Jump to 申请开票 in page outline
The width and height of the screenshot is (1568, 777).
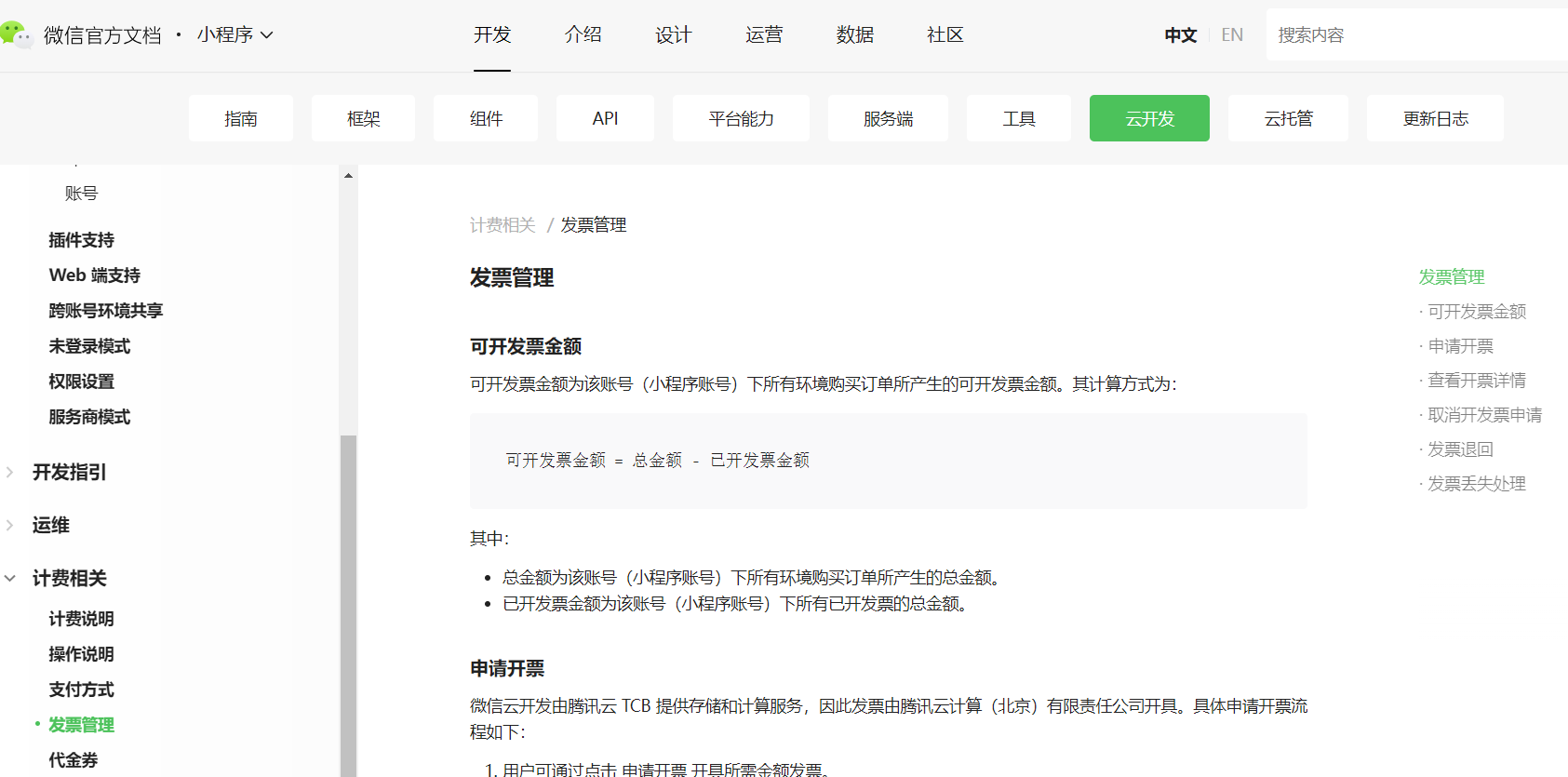coord(1460,346)
